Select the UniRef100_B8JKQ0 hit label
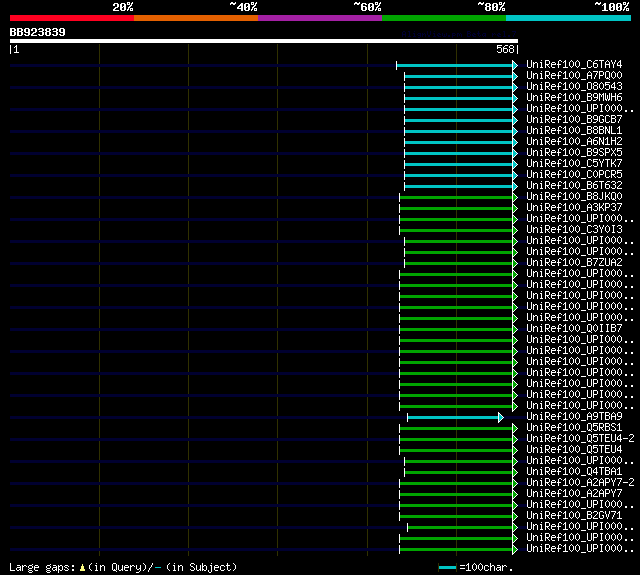Screen dimensions: 640x575 574,197
